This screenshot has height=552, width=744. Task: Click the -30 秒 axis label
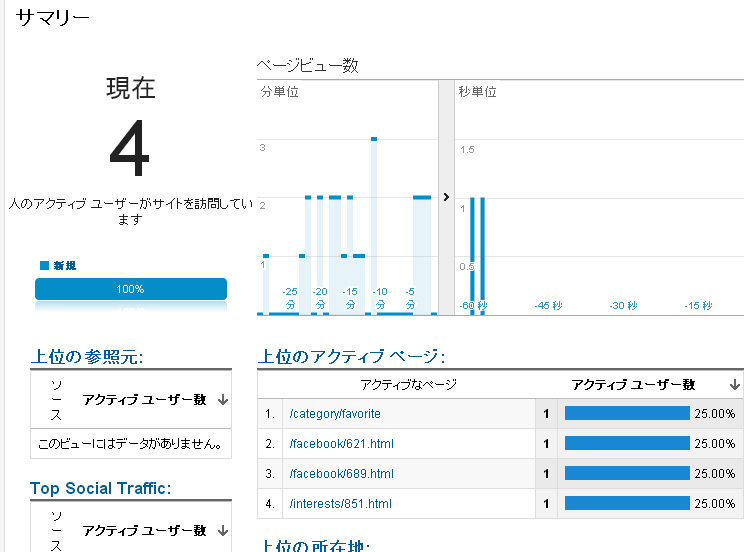click(623, 305)
